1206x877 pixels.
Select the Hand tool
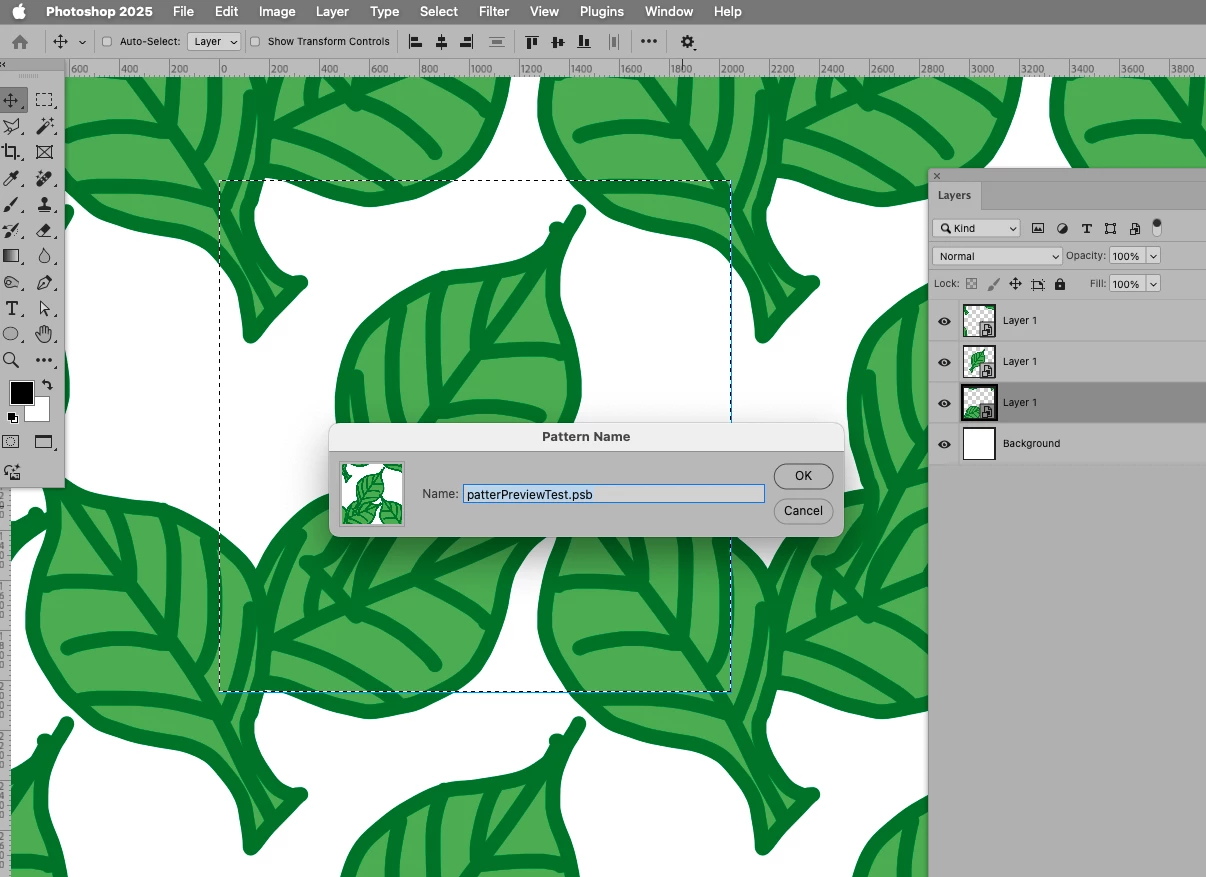[x=44, y=334]
